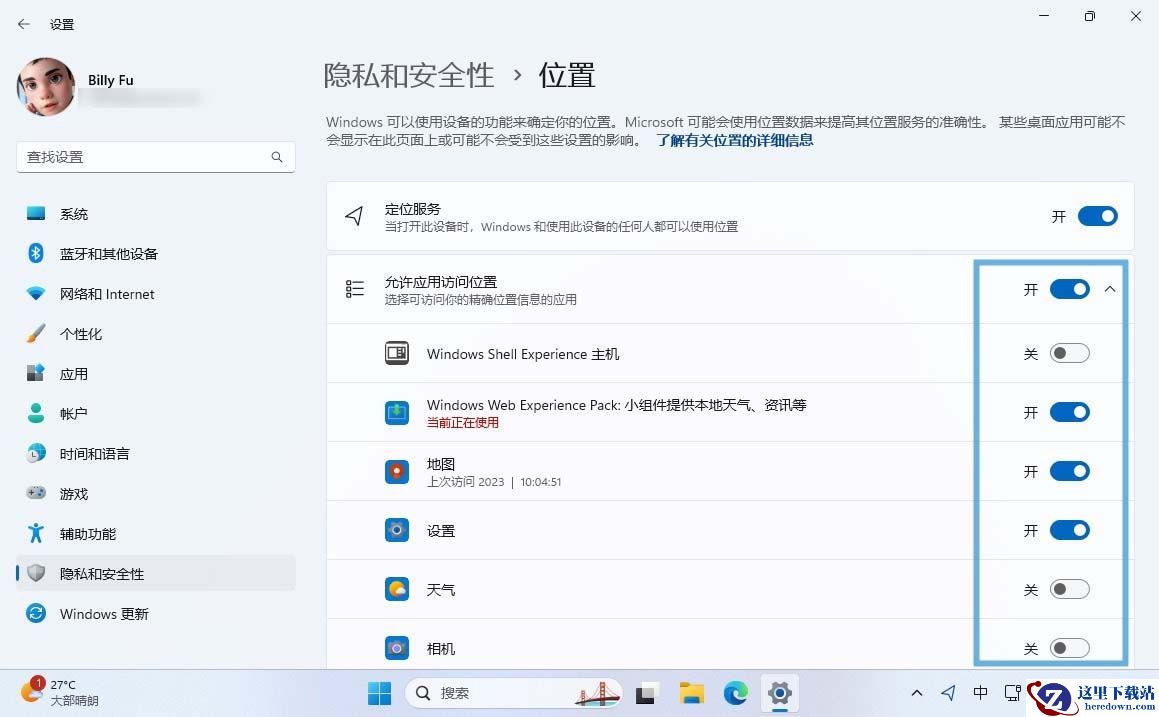Open Task View on the taskbar
Viewport: 1159px width, 717px height.
[646, 693]
